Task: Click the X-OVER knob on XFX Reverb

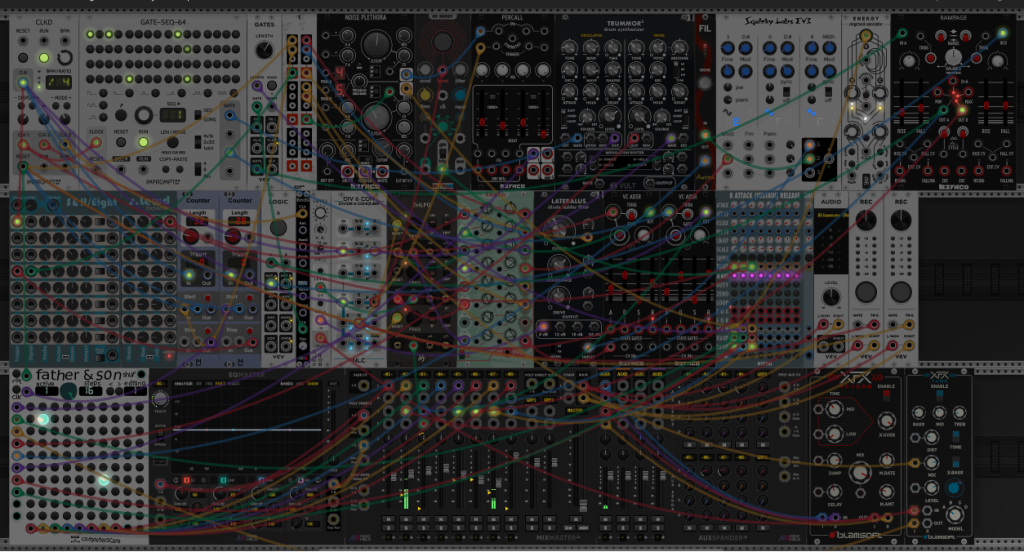Action: (x=886, y=421)
